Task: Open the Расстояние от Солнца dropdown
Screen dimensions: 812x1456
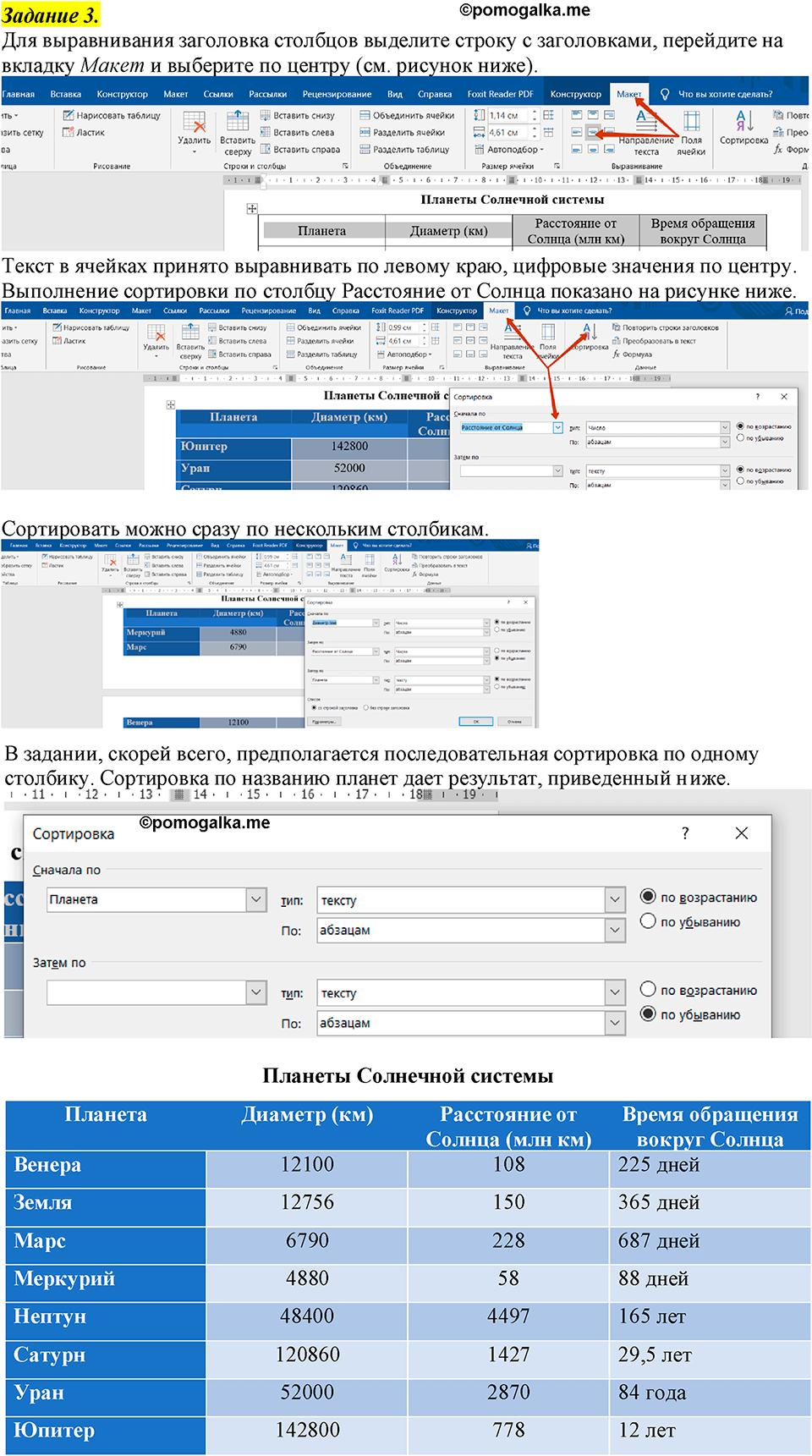Action: click(x=557, y=428)
